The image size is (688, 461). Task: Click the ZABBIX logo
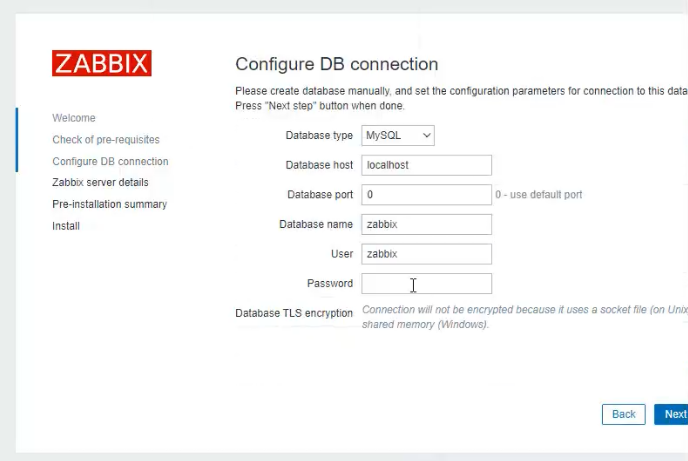coord(102,64)
